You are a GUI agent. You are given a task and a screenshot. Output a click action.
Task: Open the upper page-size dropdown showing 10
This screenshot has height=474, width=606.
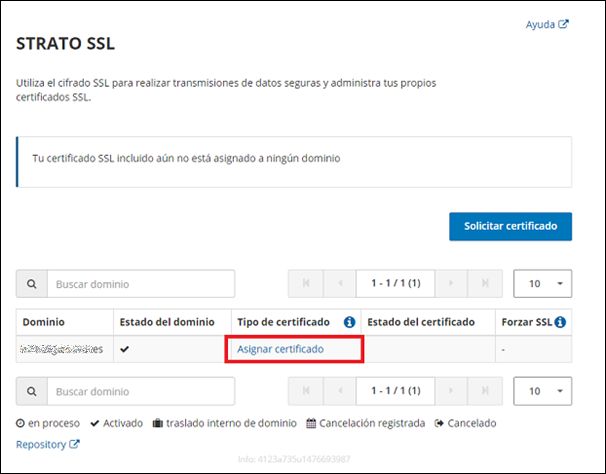[543, 283]
